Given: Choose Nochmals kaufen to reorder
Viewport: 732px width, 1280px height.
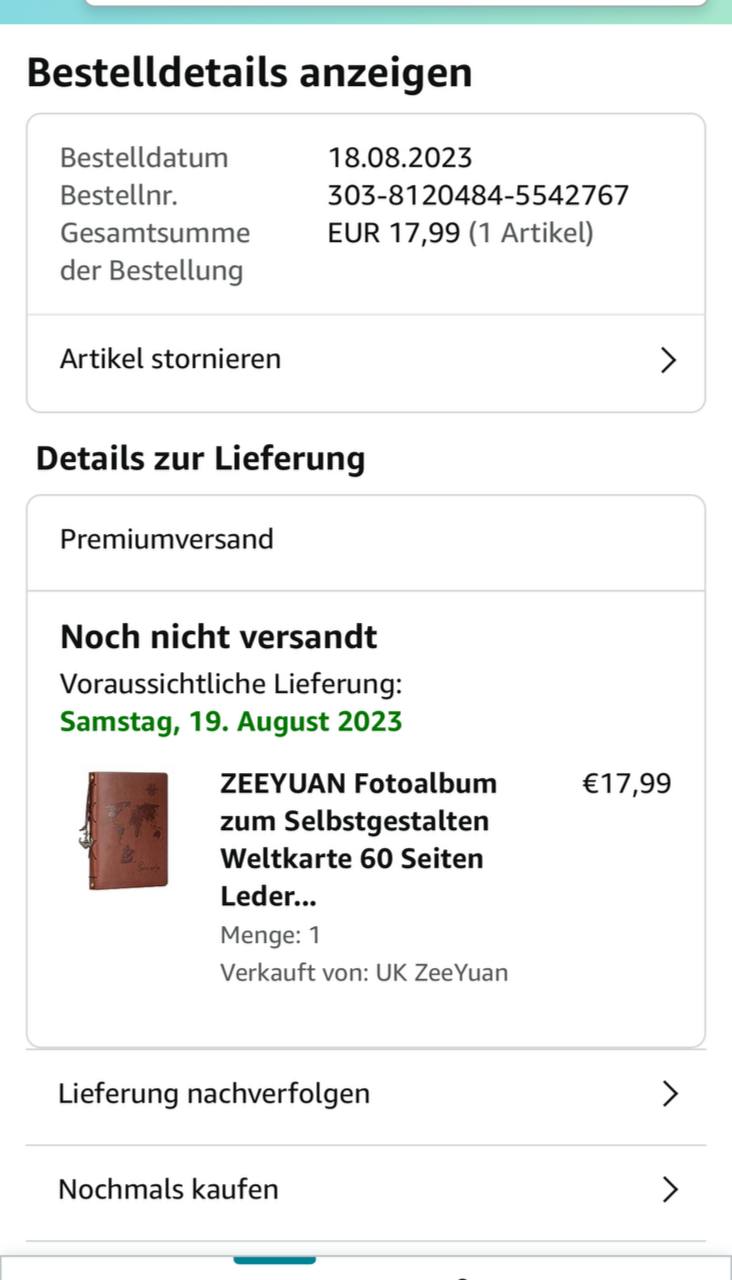Looking at the screenshot, I should 366,1190.
